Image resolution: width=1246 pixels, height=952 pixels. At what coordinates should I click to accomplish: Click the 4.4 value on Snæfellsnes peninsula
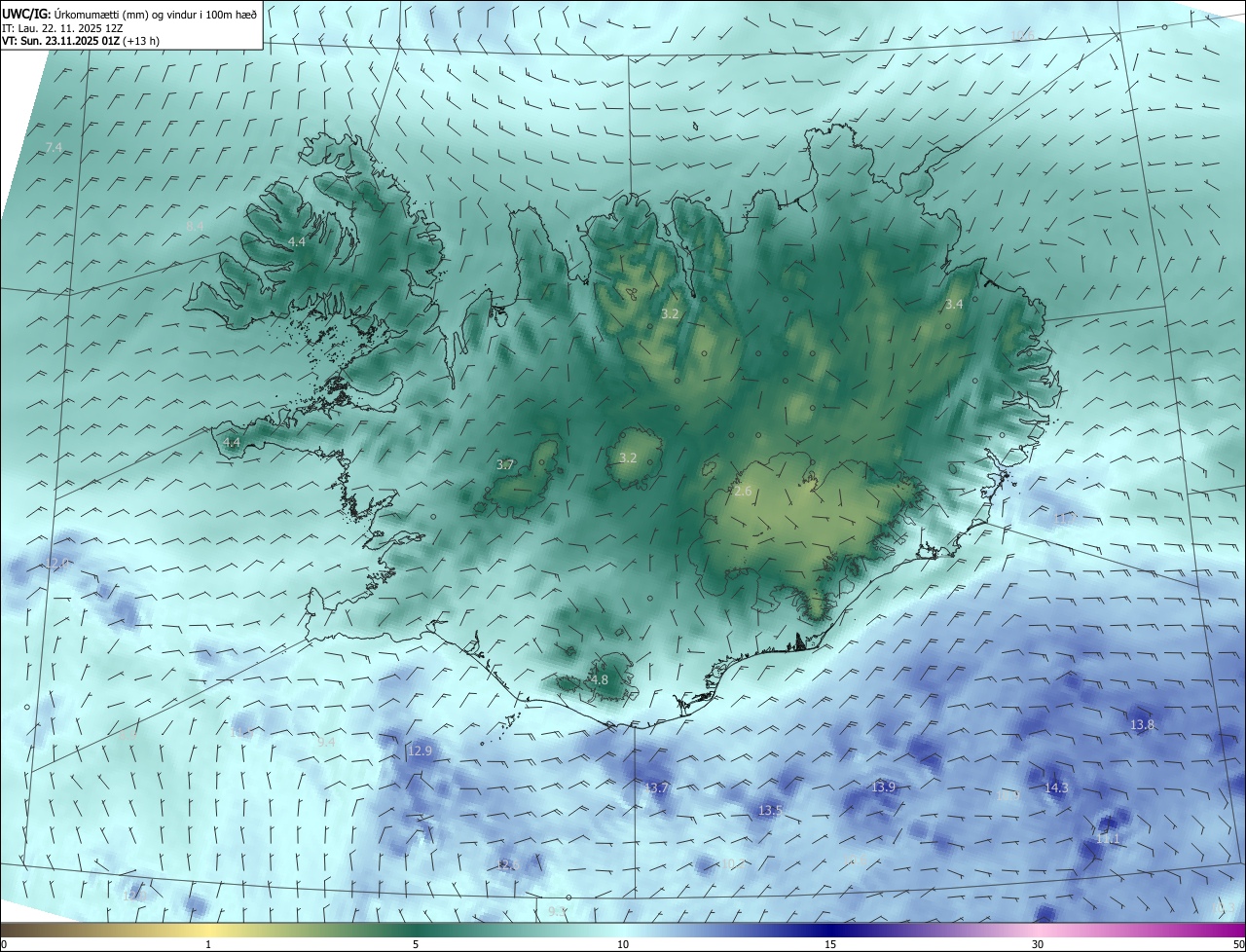(232, 442)
